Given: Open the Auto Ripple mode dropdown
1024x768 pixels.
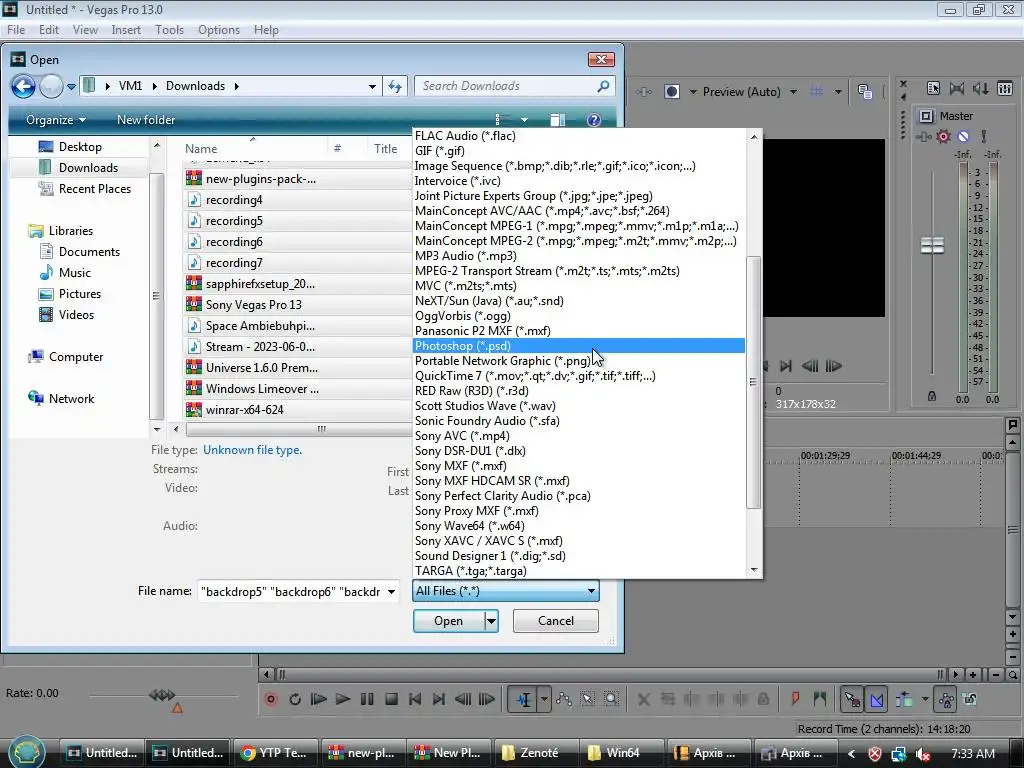Looking at the screenshot, I should (x=925, y=699).
